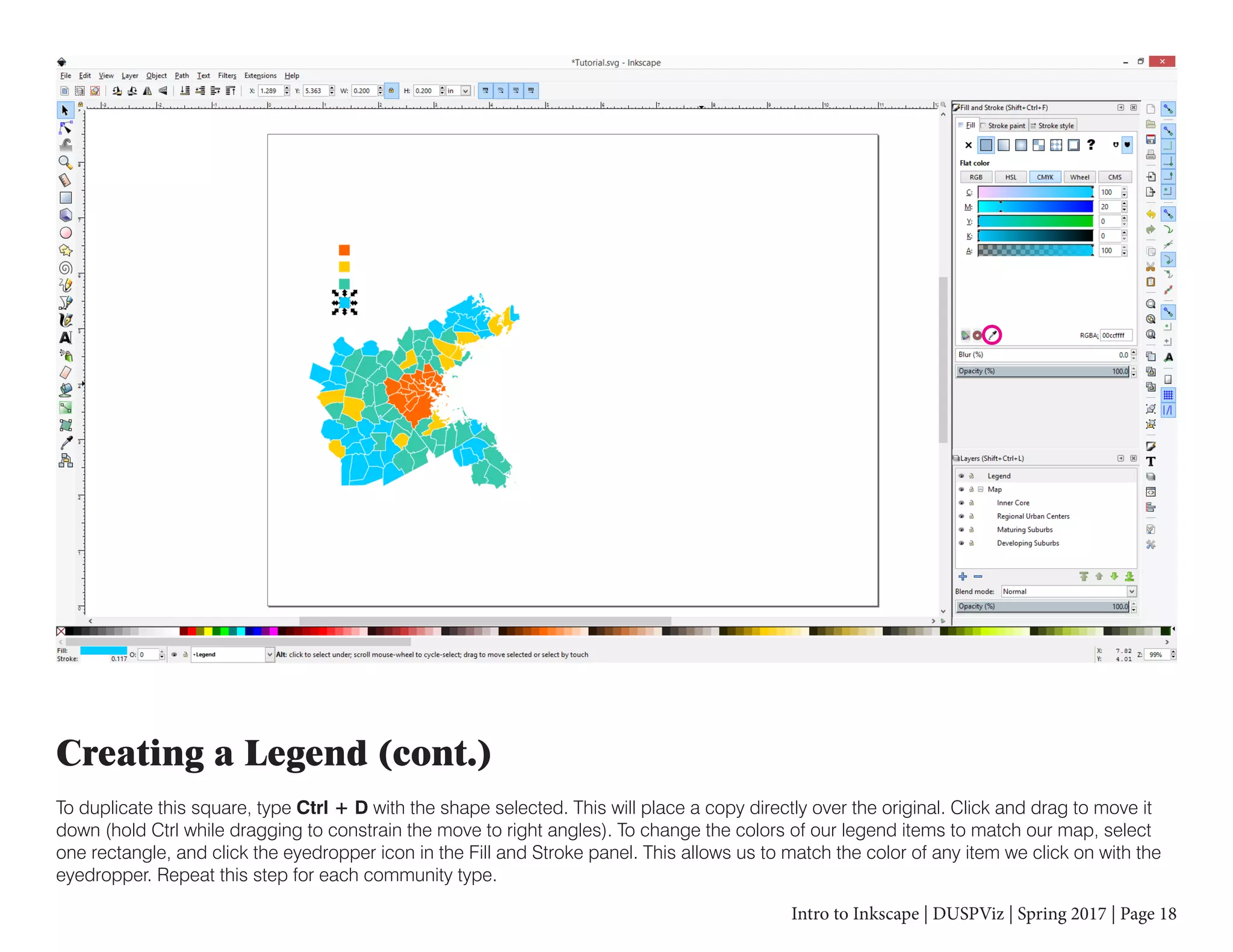Viewport: 1233px width, 952px height.
Task: Open the File menu
Action: click(x=66, y=76)
